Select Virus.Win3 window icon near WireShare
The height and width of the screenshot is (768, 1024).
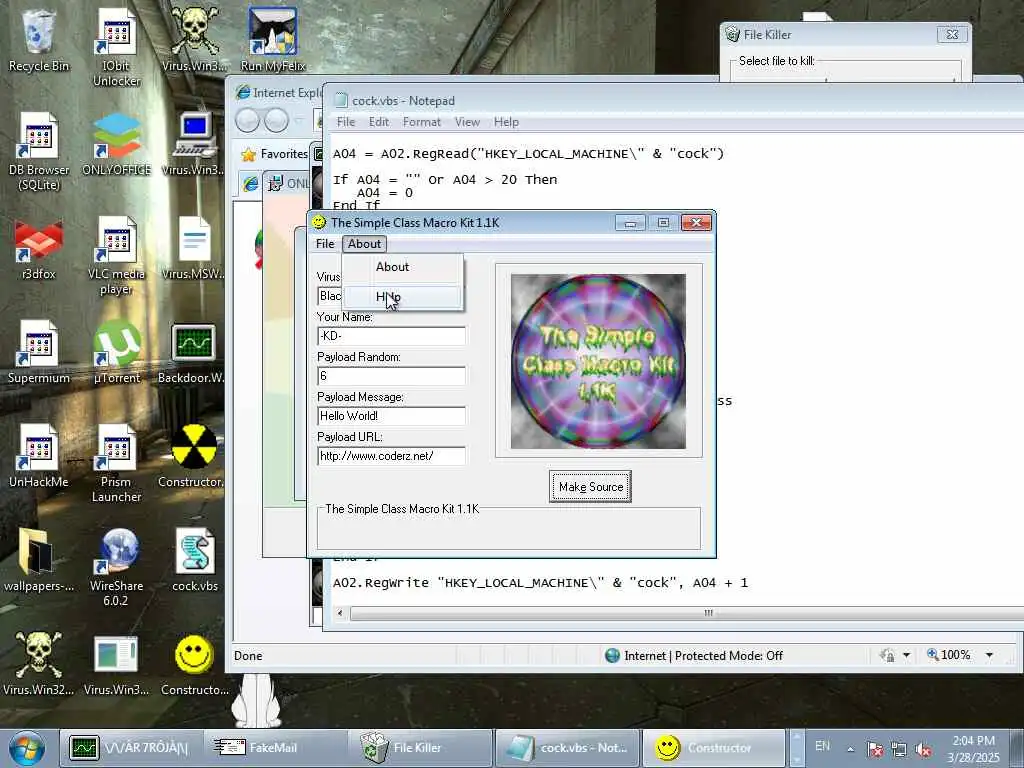(x=116, y=664)
